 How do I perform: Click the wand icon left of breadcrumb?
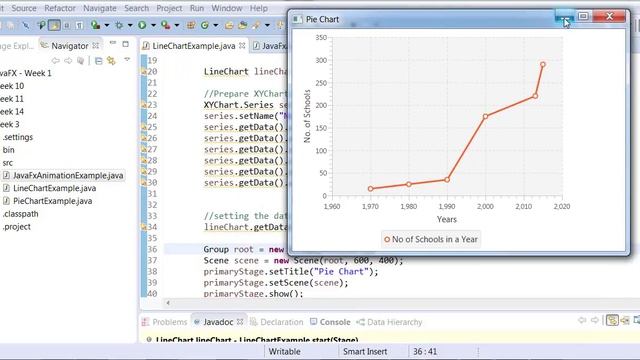pos(25,25)
